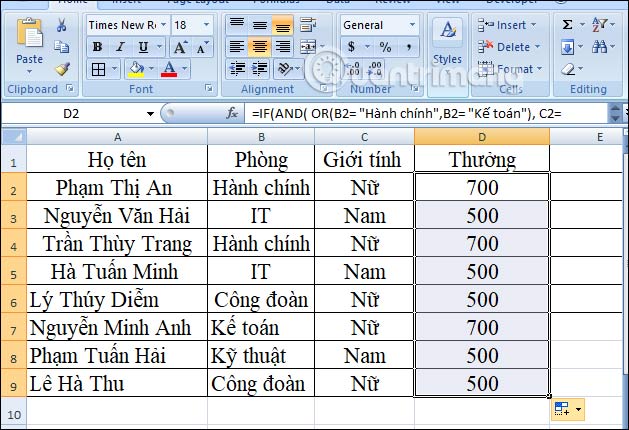Toggle Bold formatting
Viewport: 629px width, 430px height.
click(97, 47)
